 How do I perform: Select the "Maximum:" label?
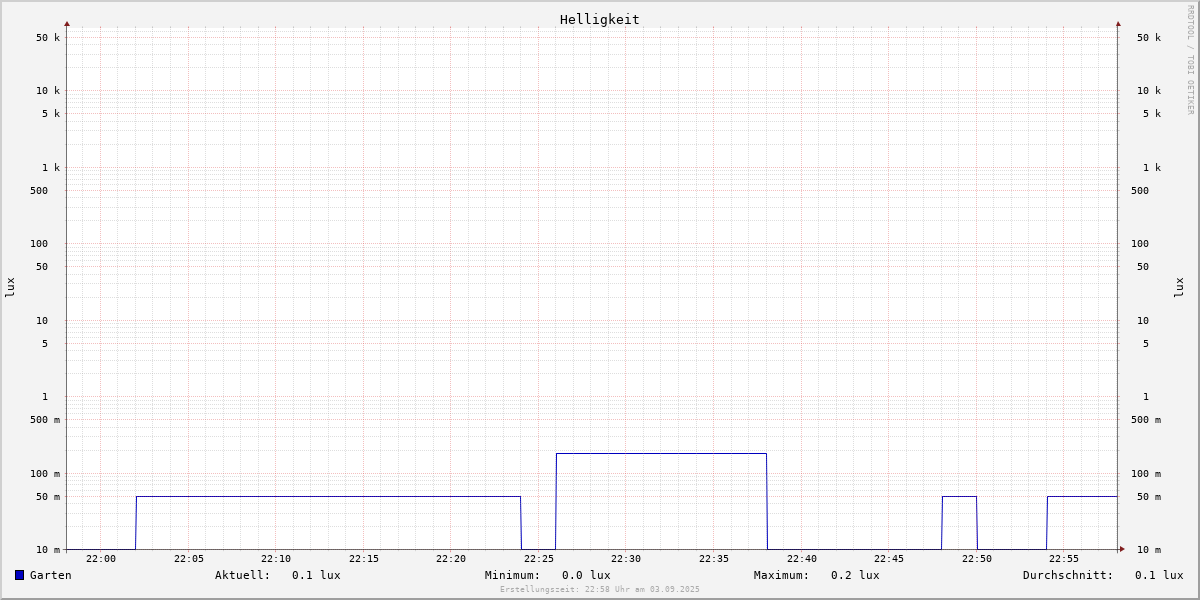tap(782, 575)
